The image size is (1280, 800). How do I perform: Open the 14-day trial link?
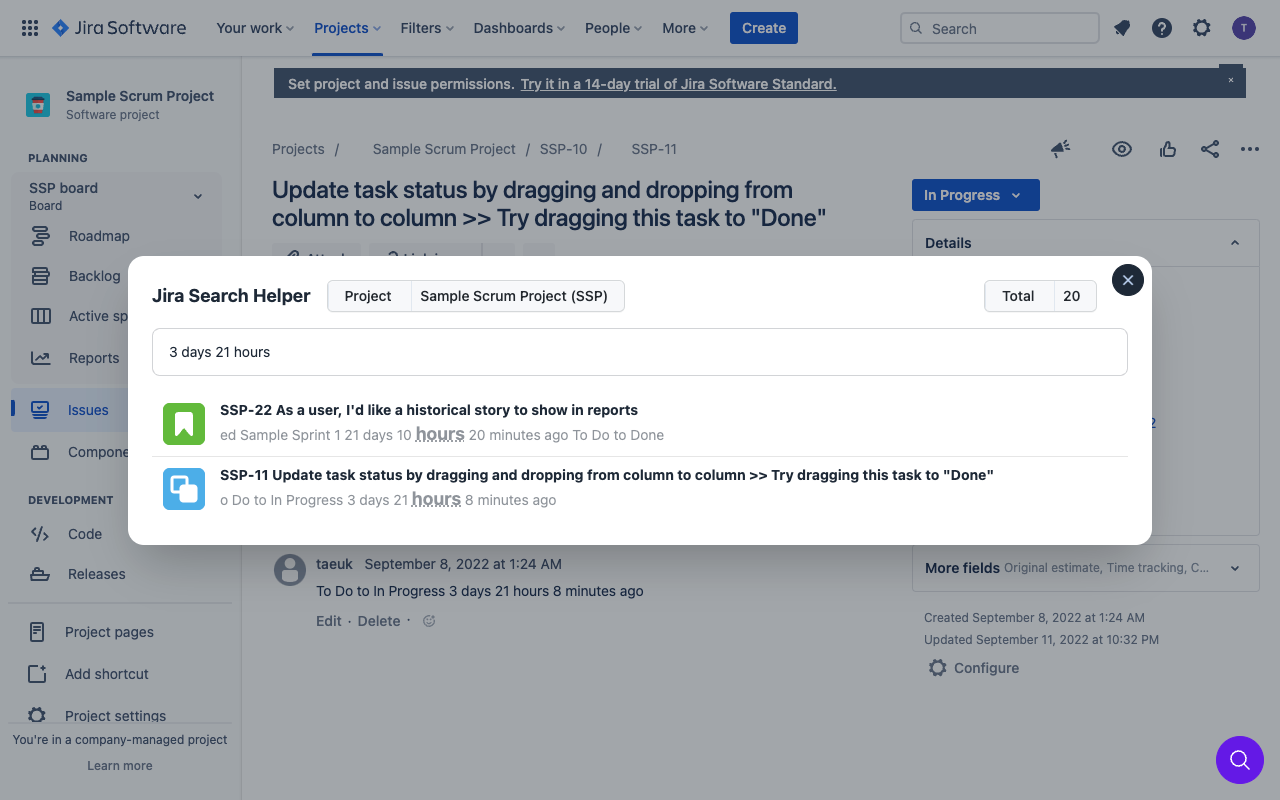(x=677, y=84)
